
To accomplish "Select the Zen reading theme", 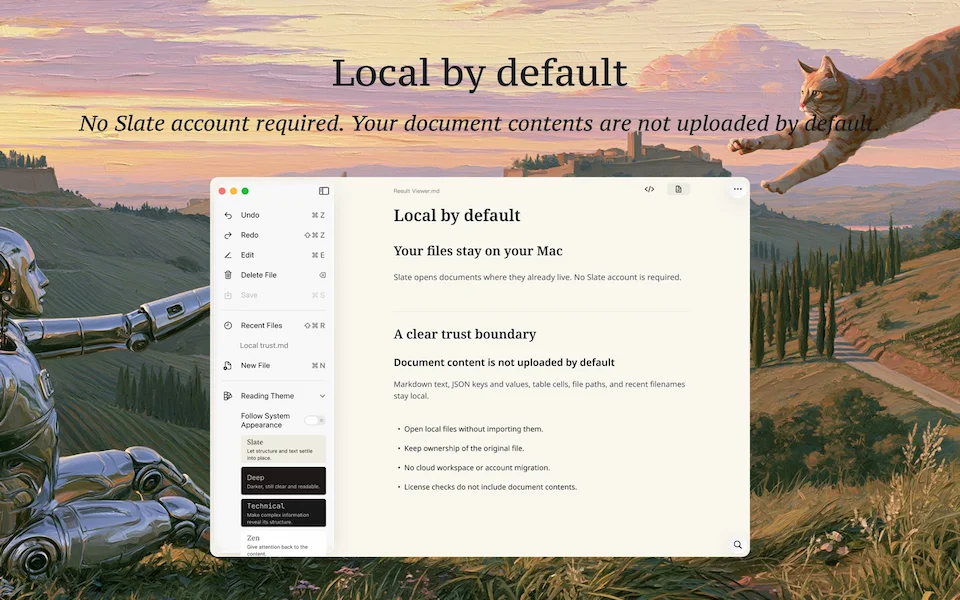I will [283, 544].
